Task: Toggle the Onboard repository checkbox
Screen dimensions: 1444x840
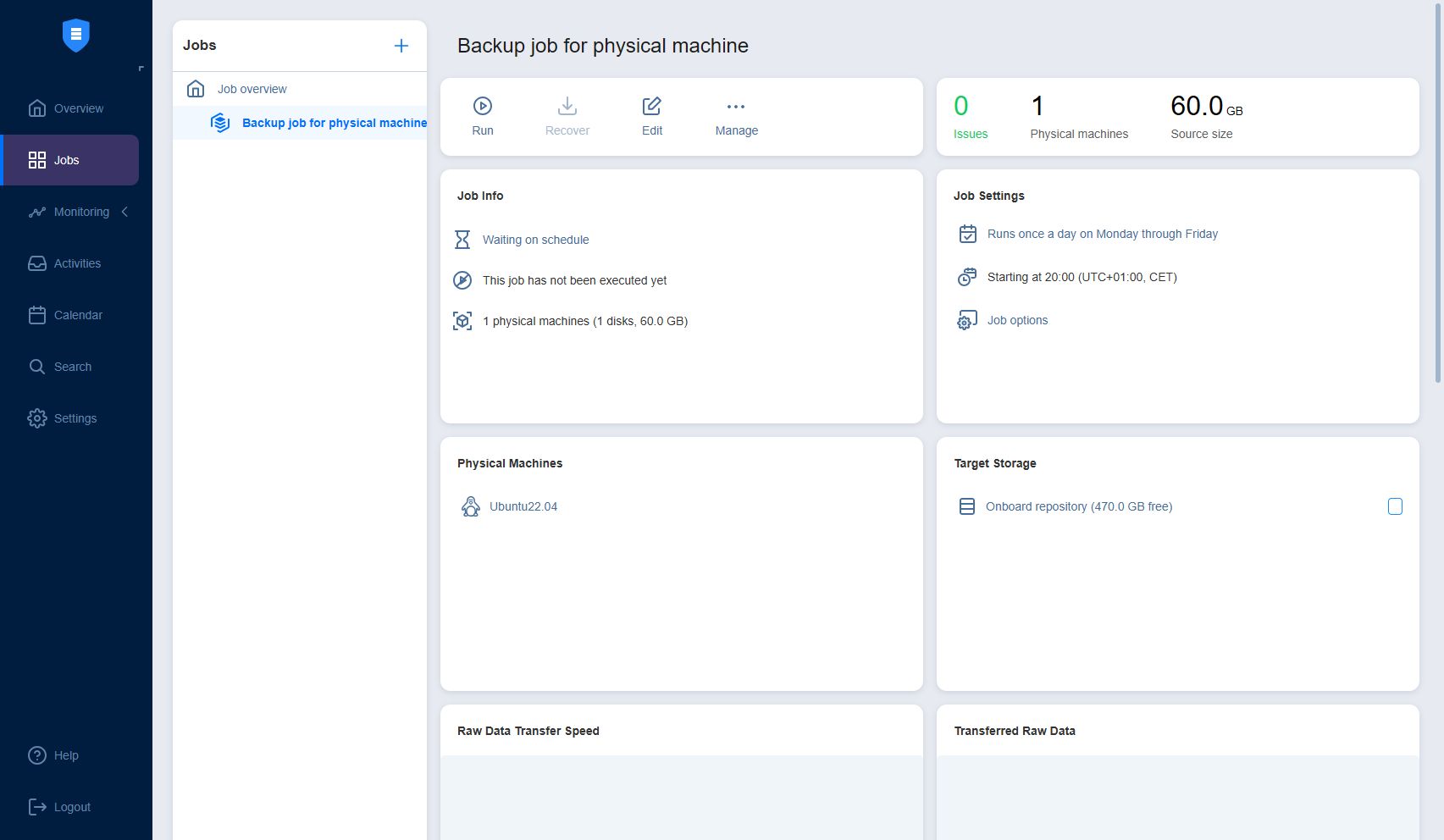Action: pos(1395,506)
